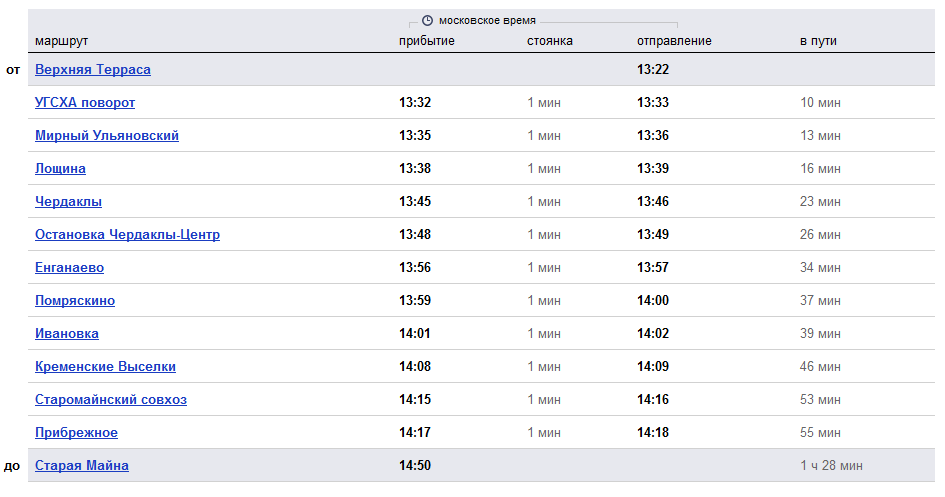945x497 pixels.
Task: Click the московское время label
Action: tap(487, 20)
